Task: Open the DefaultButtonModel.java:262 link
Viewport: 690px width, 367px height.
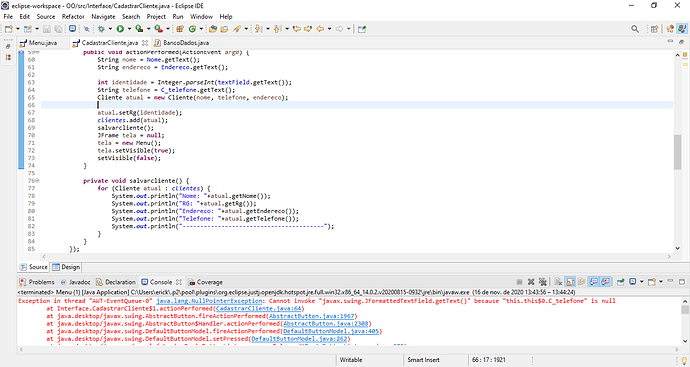Action: pos(299,339)
